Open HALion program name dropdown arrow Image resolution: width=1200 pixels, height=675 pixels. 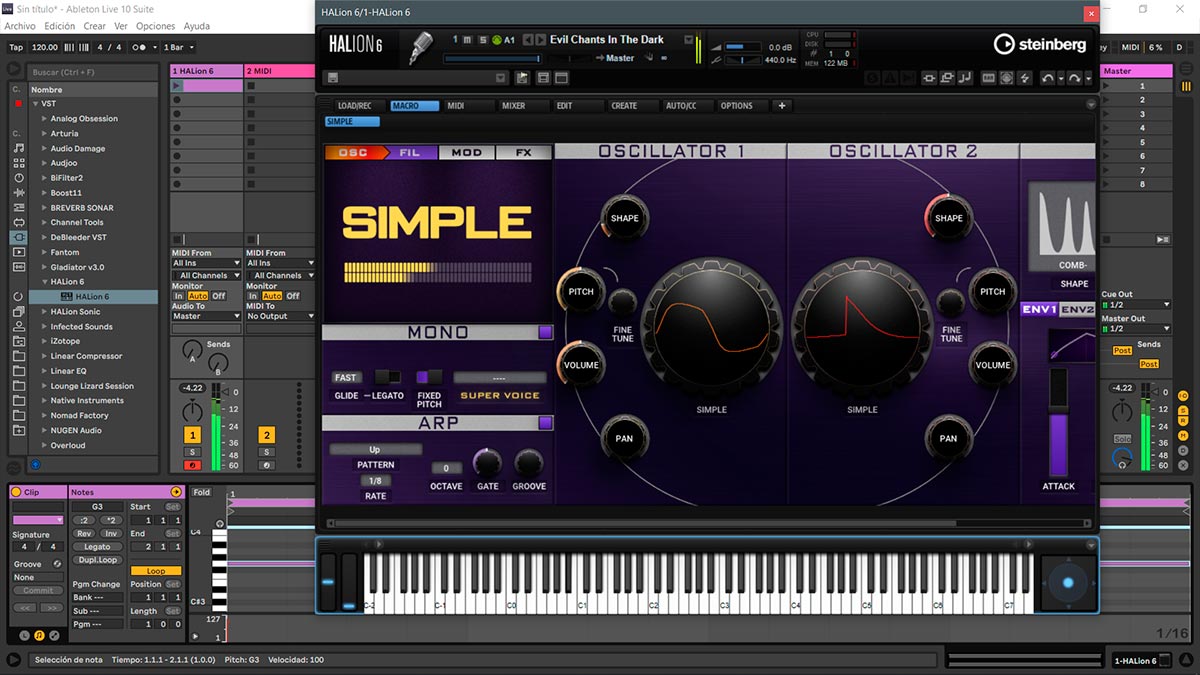point(688,40)
